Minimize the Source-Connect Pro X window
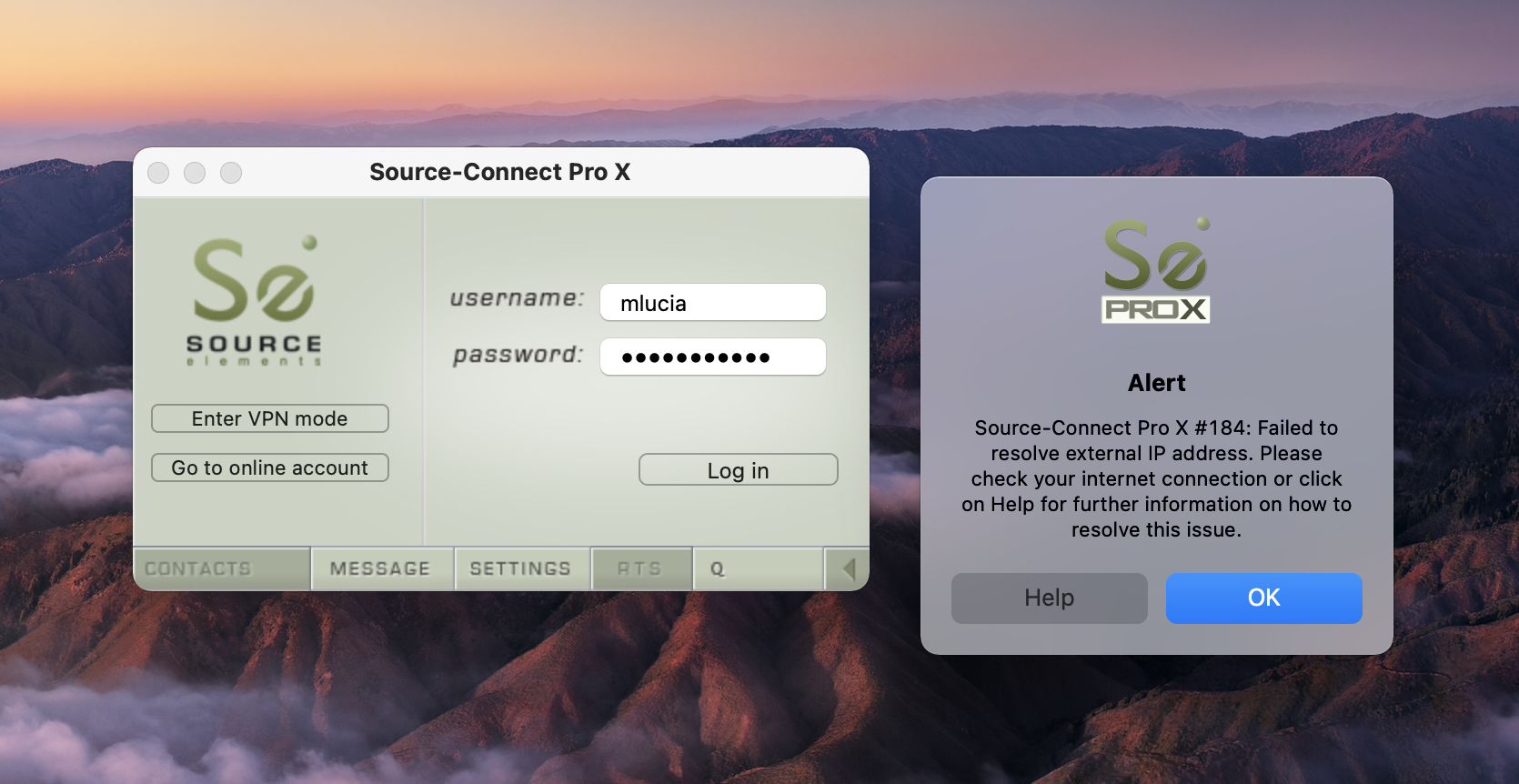This screenshot has width=1519, height=784. [x=195, y=173]
